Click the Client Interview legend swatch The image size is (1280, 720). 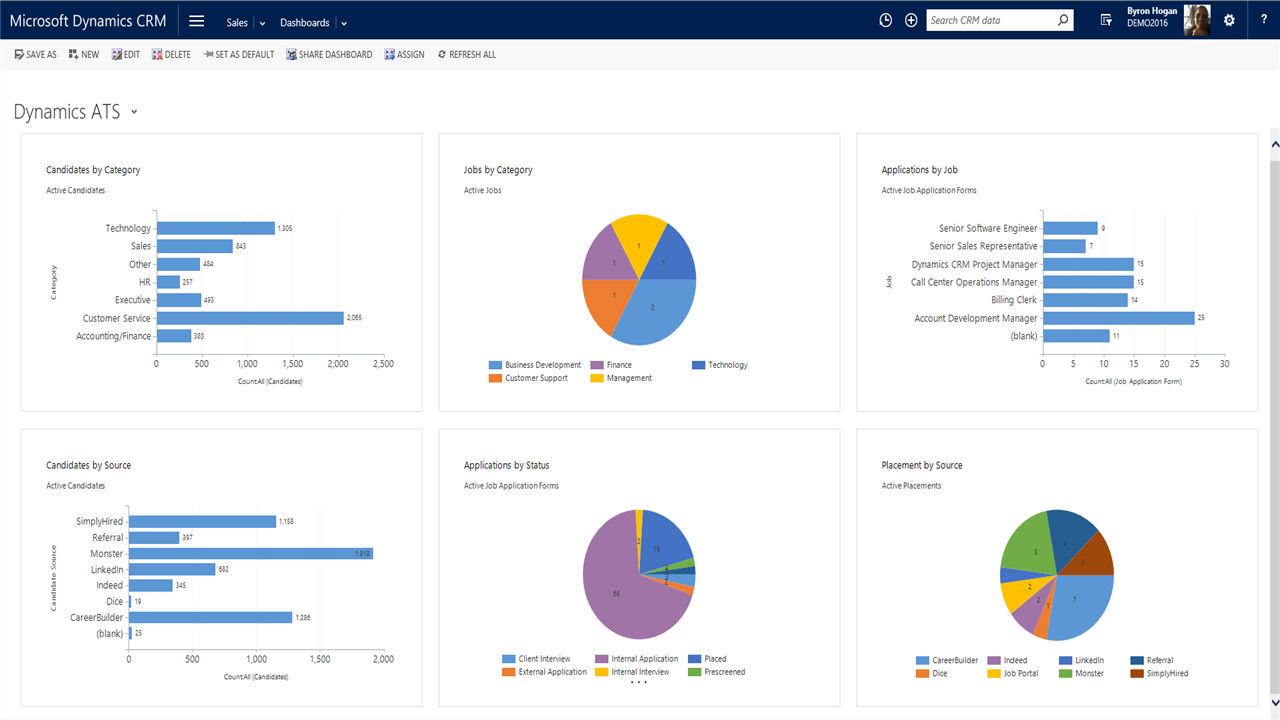pos(509,659)
